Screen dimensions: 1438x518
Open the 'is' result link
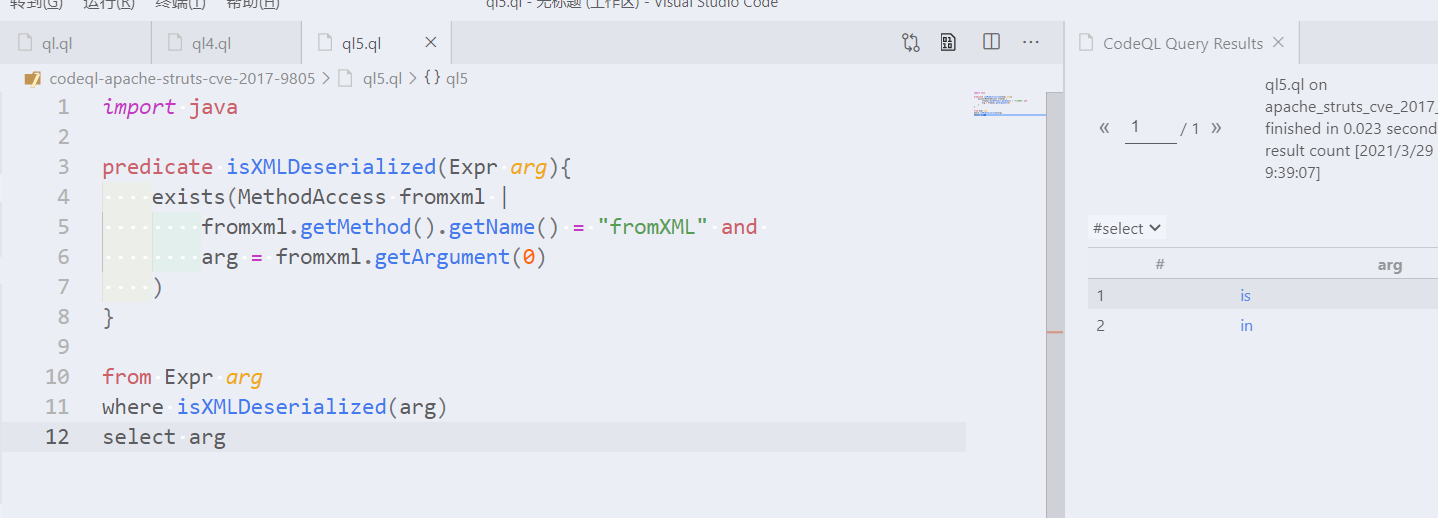[1245, 295]
